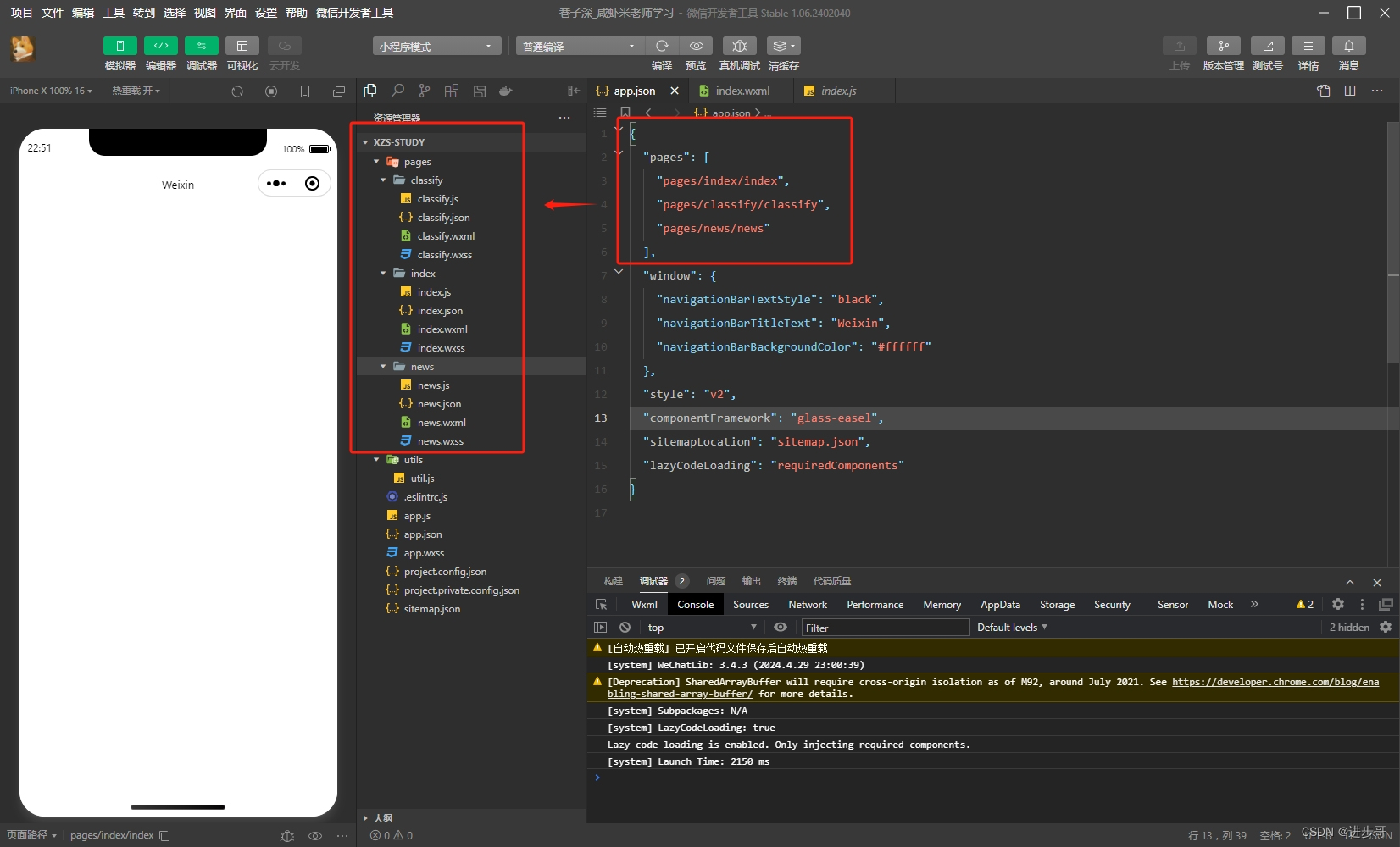Open resource manager more options
1400x847 pixels.
(564, 118)
